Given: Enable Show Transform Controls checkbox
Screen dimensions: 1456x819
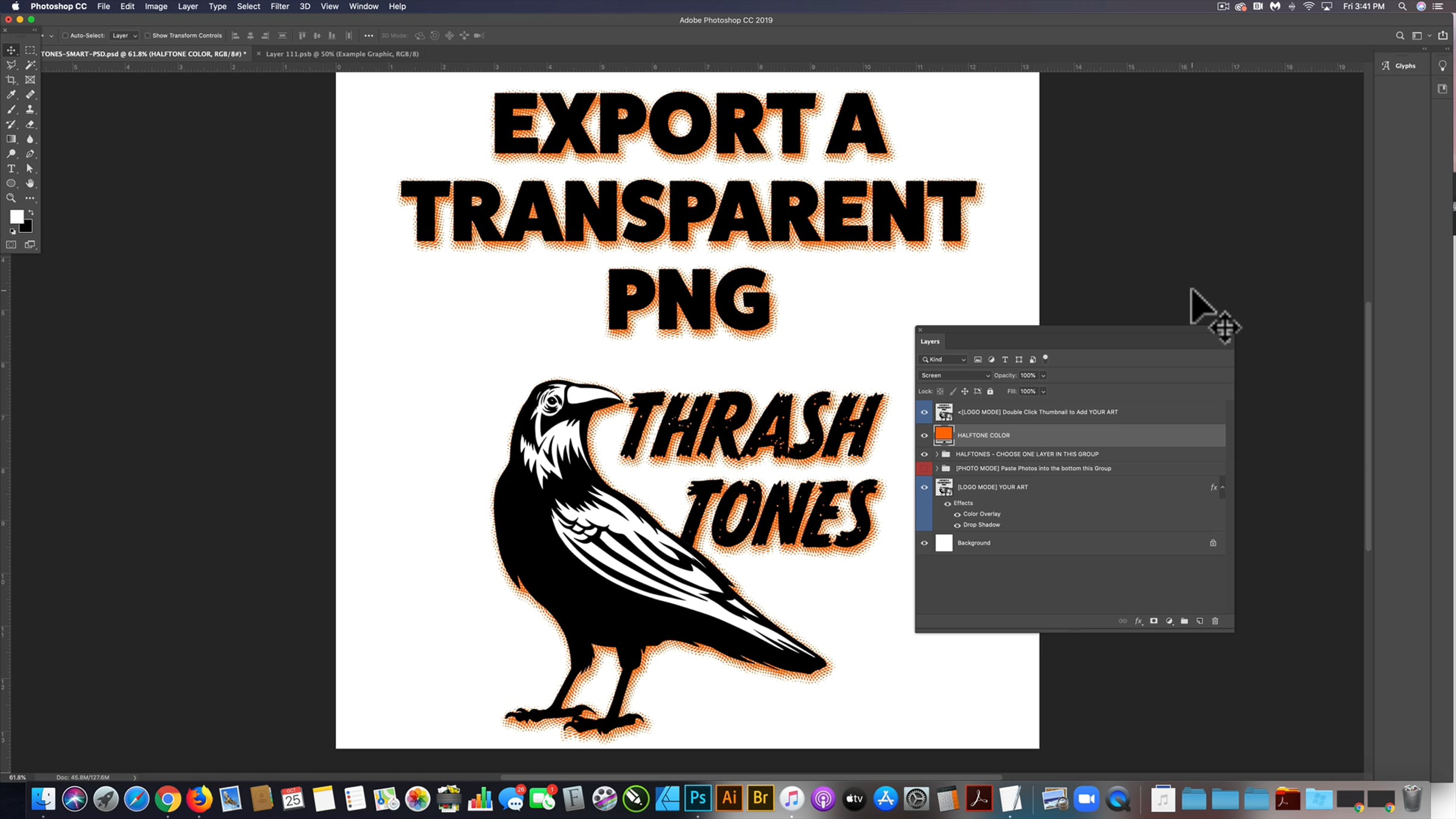Looking at the screenshot, I should click(x=147, y=36).
